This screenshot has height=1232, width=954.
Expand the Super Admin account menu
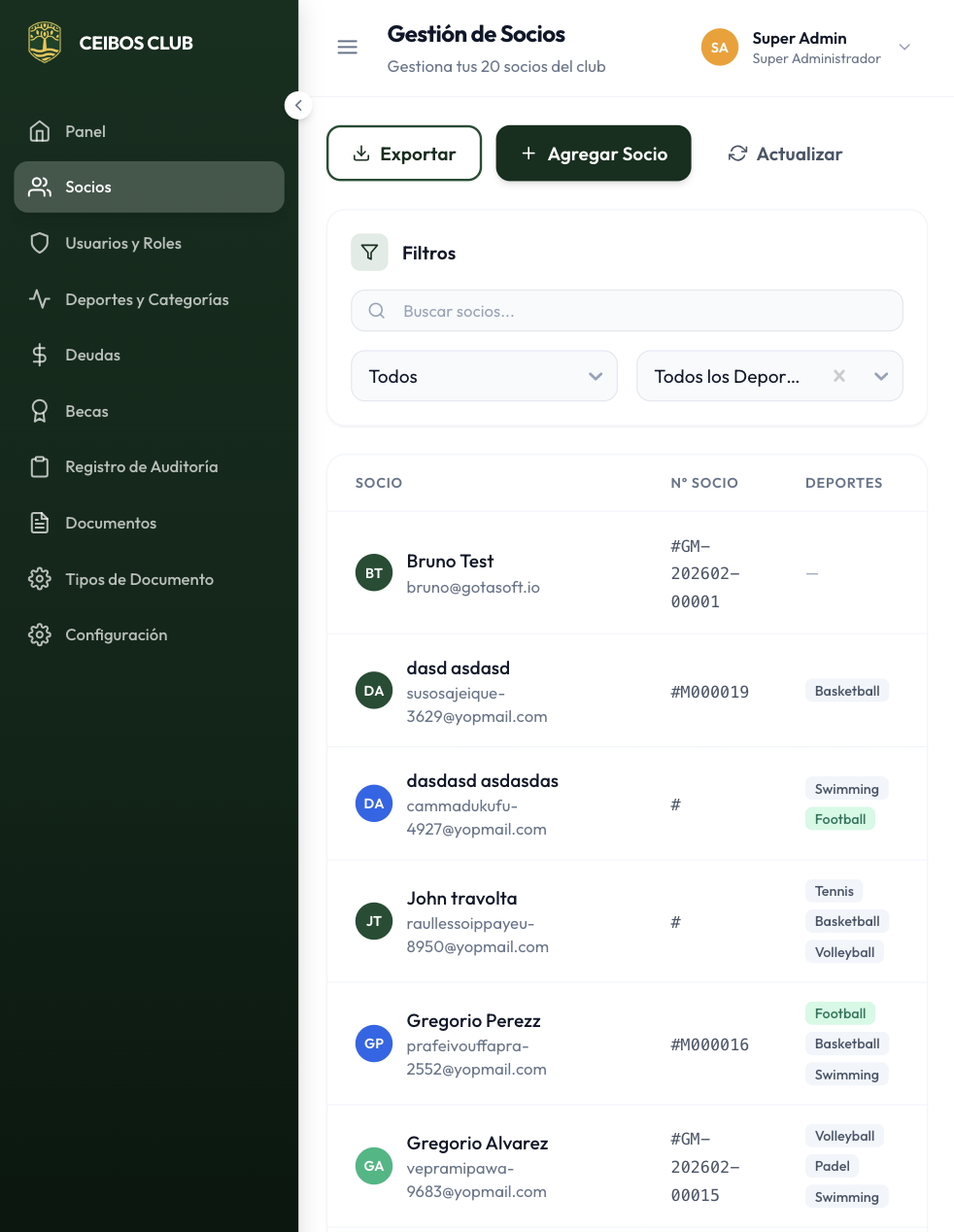click(904, 48)
